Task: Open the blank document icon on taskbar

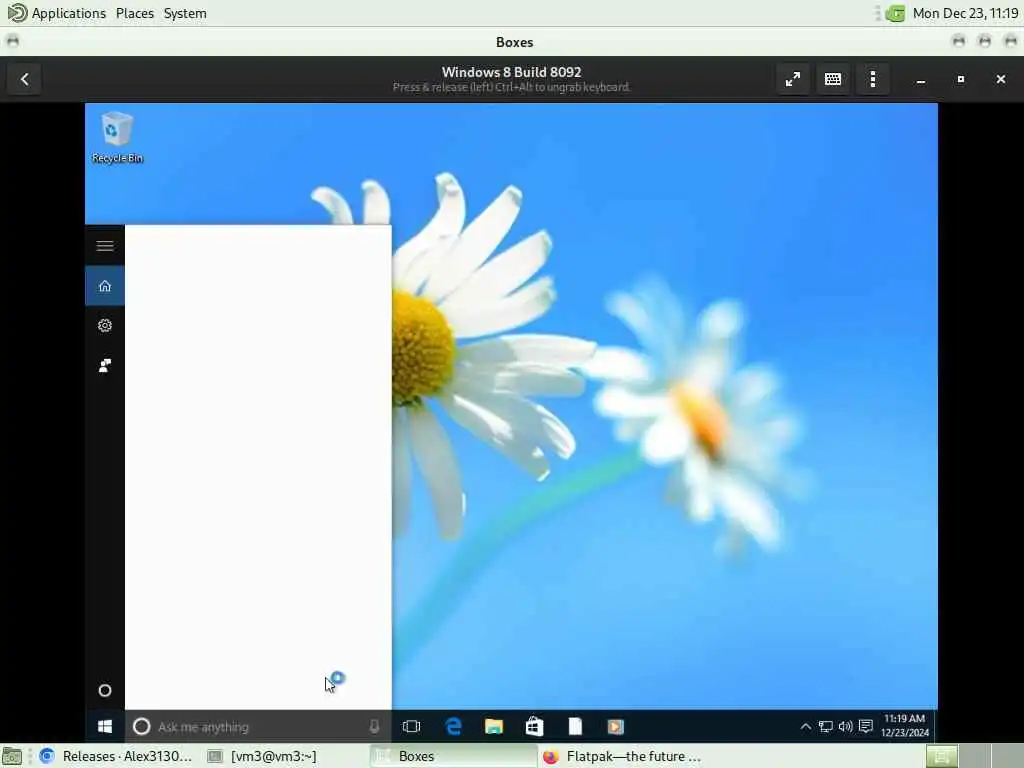Action: [x=575, y=726]
